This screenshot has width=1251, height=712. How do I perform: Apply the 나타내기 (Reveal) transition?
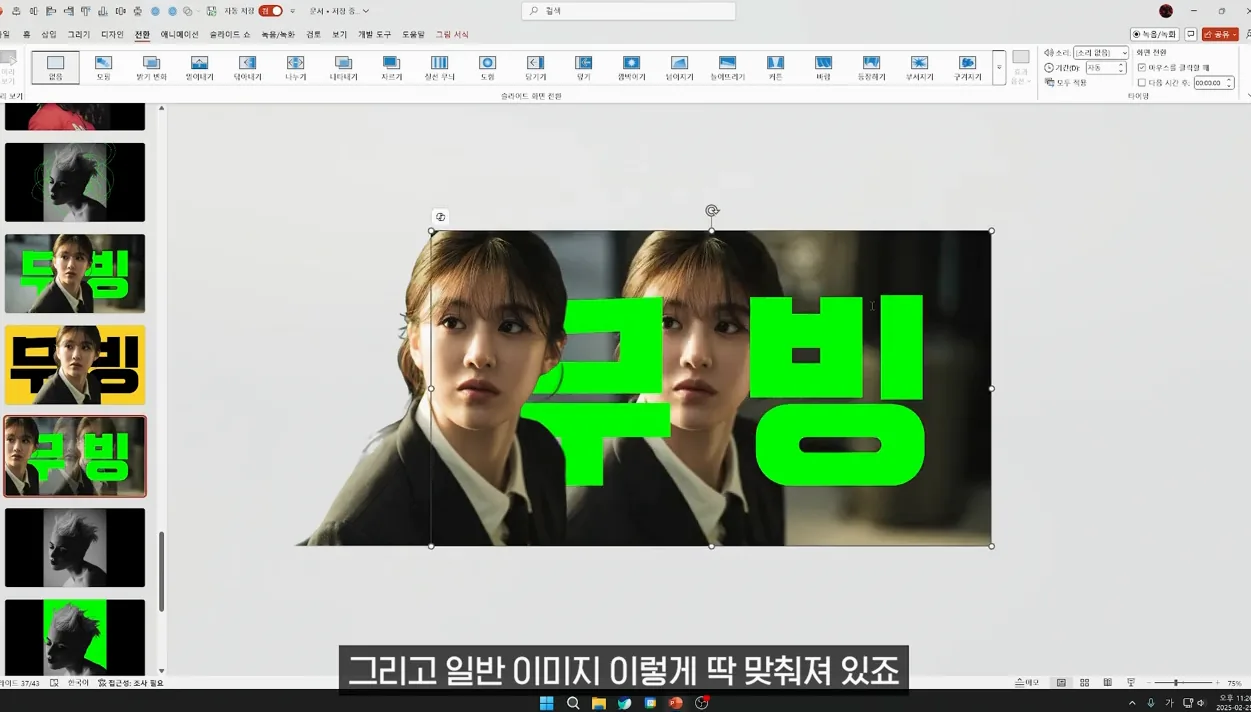tap(343, 67)
